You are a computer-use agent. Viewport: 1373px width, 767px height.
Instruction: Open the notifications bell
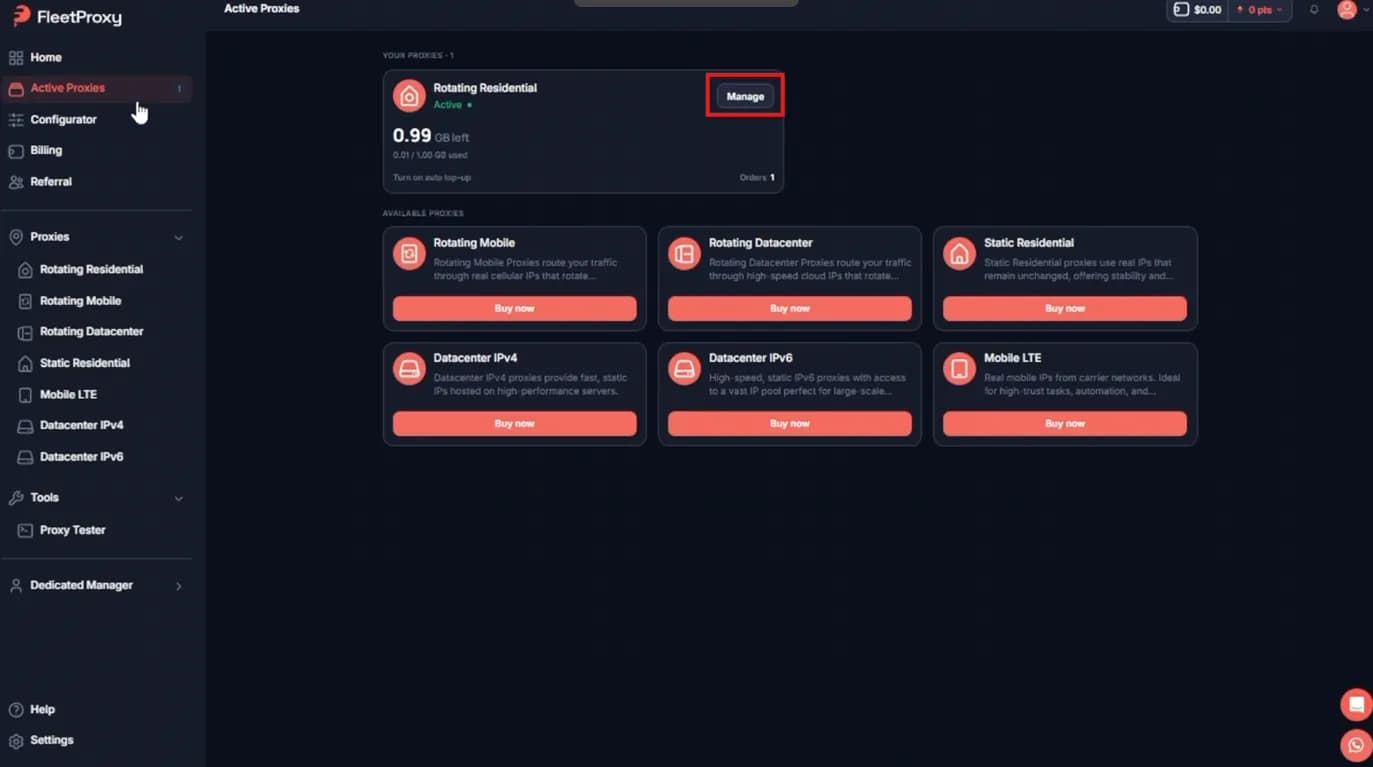[1314, 10]
